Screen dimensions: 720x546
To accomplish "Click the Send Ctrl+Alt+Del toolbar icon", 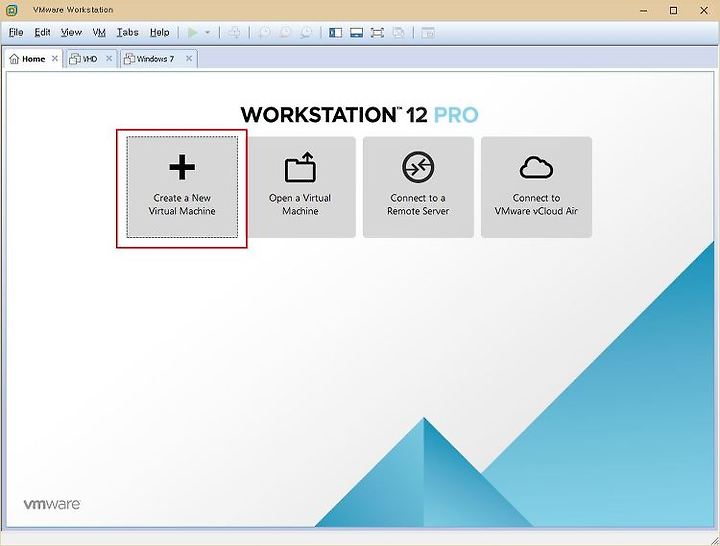I will 234,33.
